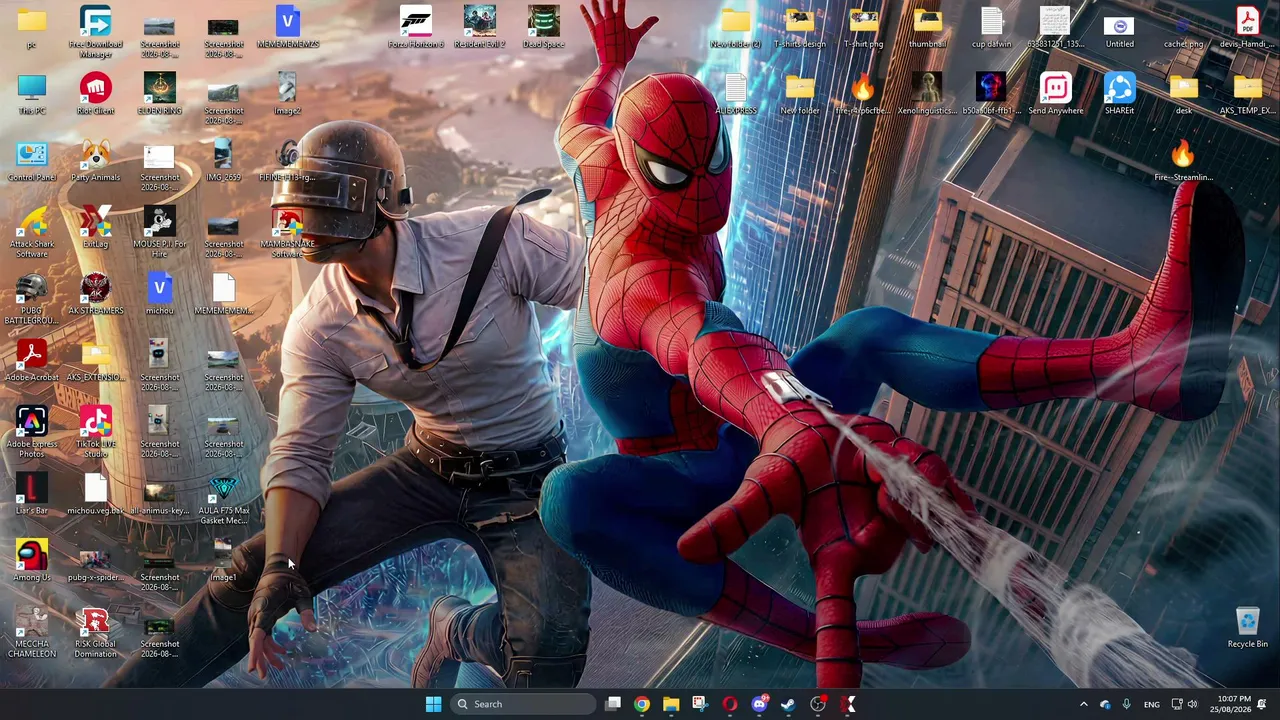Select the Fire--Streamlin flame file
The height and width of the screenshot is (720, 1280).
(1183, 162)
